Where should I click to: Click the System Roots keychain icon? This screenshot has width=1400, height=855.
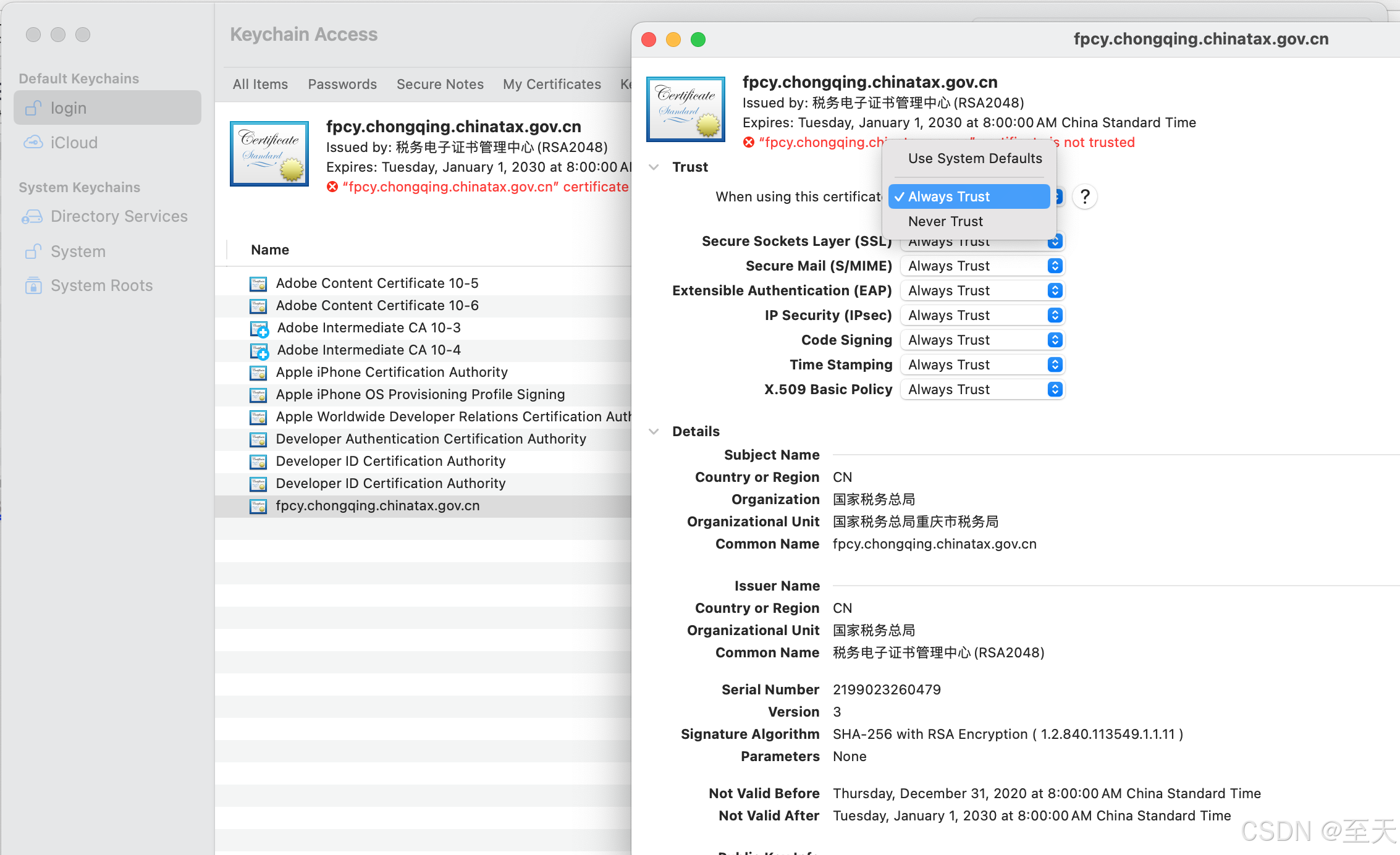click(x=33, y=285)
